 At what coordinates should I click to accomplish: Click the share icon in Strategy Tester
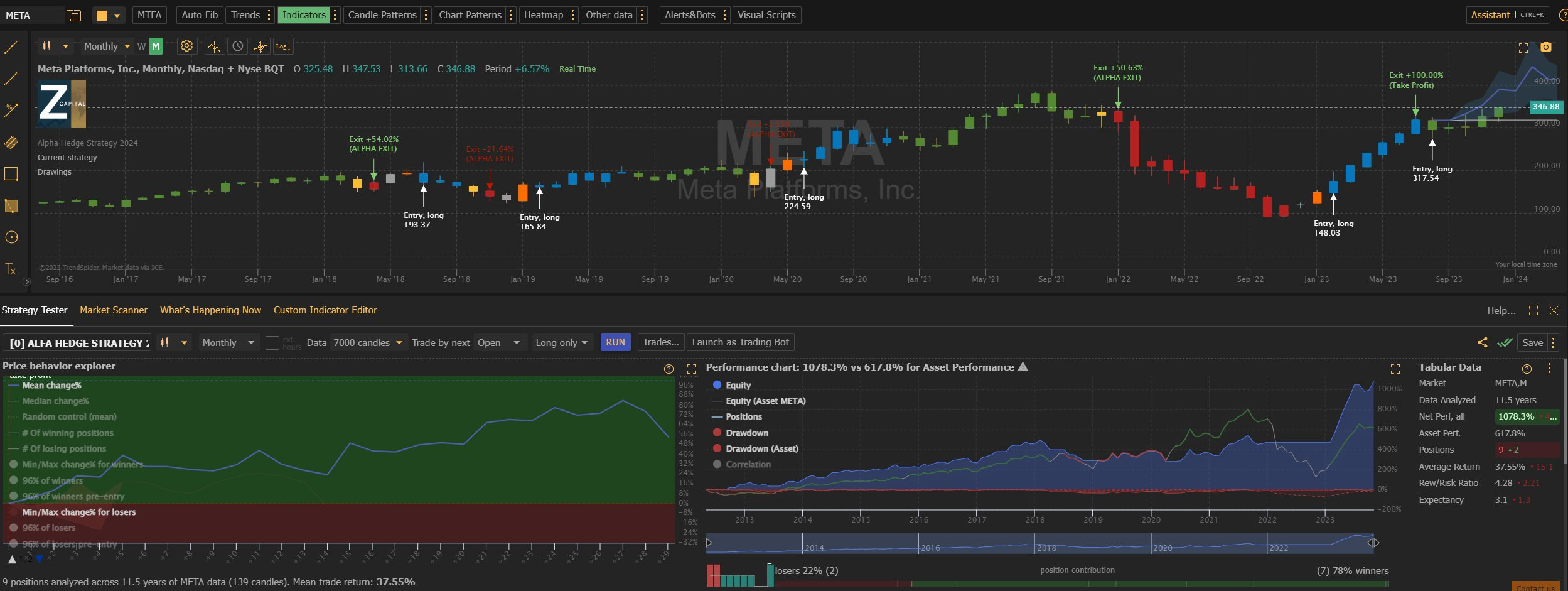pyautogui.click(x=1483, y=342)
